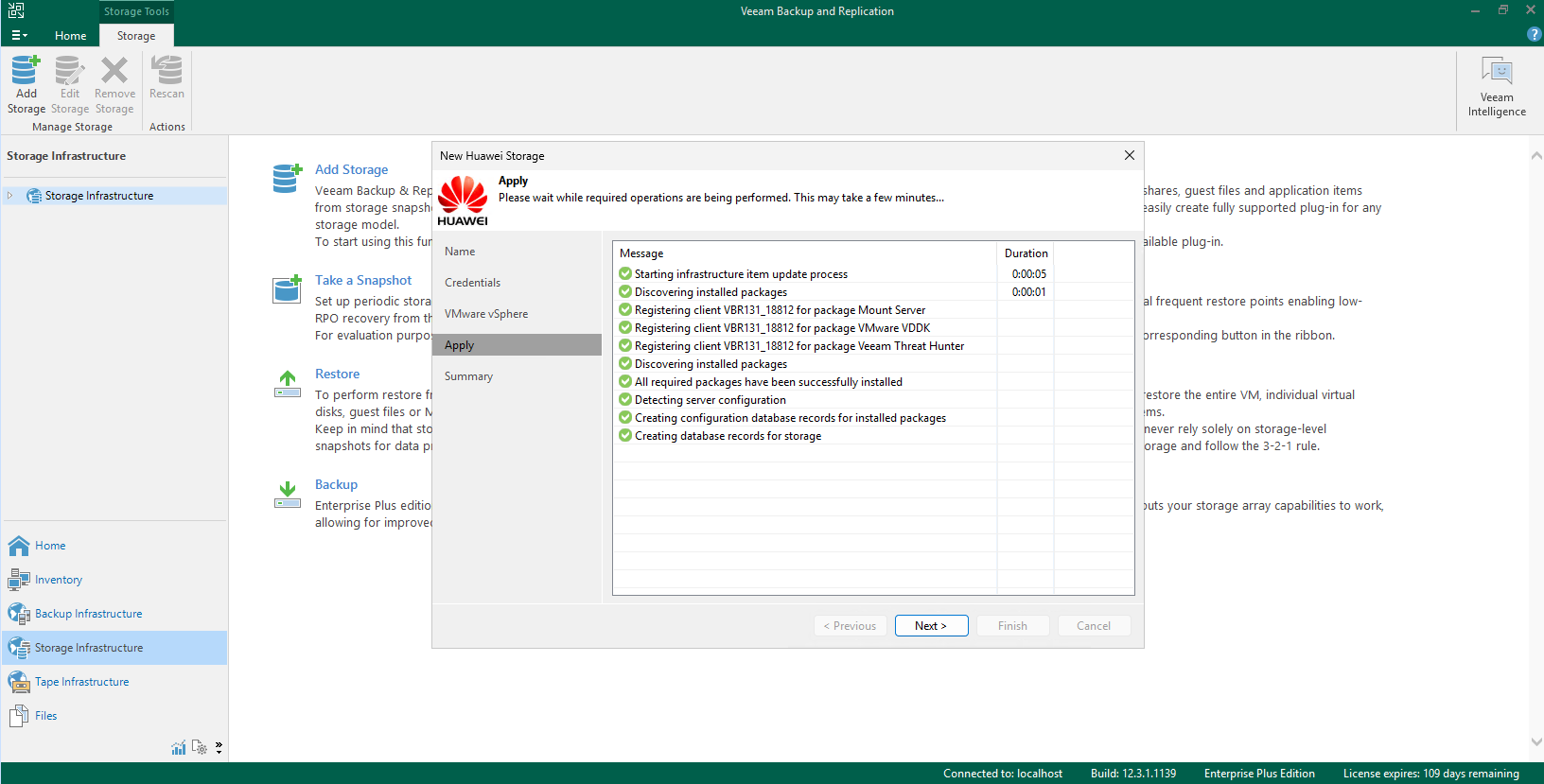Click the Previous button
Viewport: 1544px width, 784px height.
point(850,626)
